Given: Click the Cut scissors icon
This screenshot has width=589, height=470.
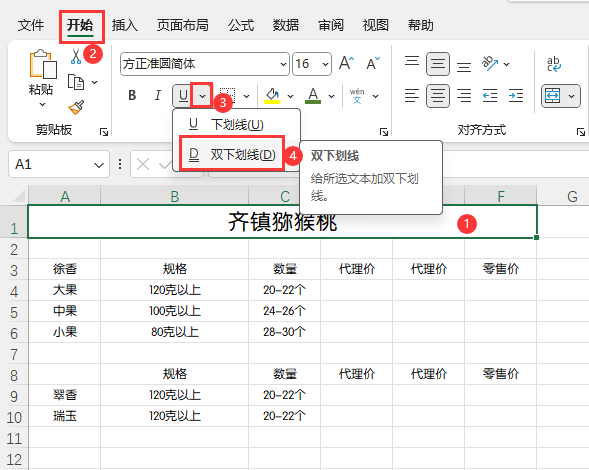Looking at the screenshot, I should (x=76, y=56).
